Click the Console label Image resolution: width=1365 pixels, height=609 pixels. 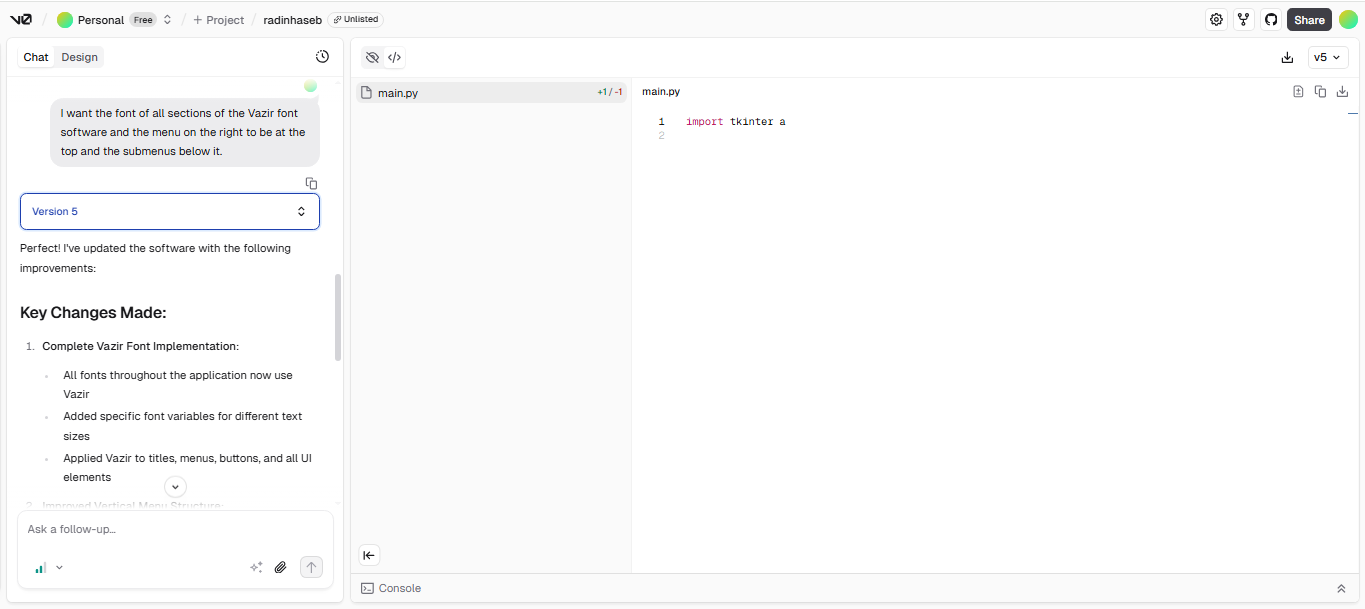click(400, 588)
